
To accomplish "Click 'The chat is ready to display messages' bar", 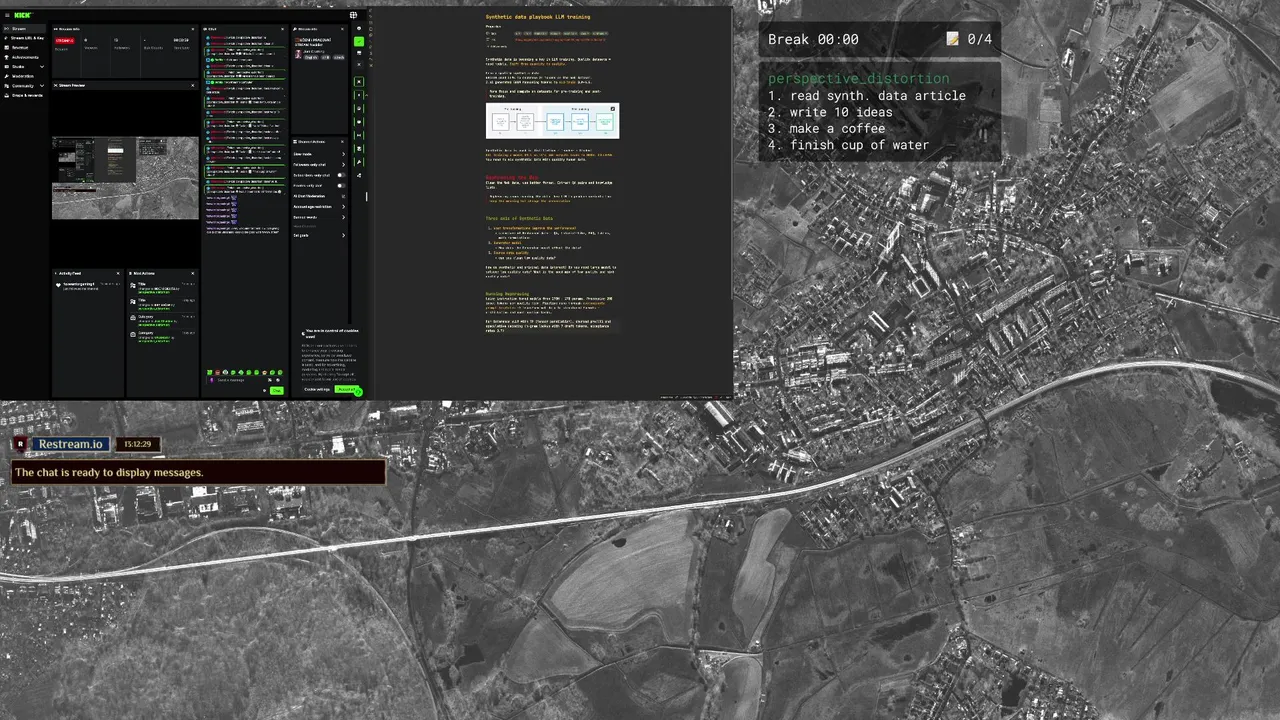I will click(x=198, y=472).
